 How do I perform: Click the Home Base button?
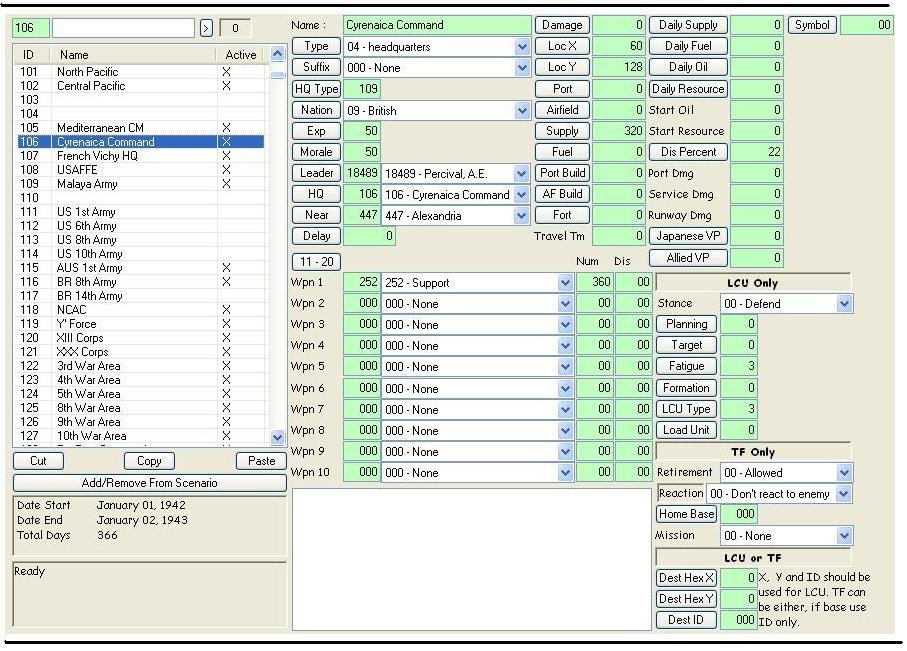point(687,514)
